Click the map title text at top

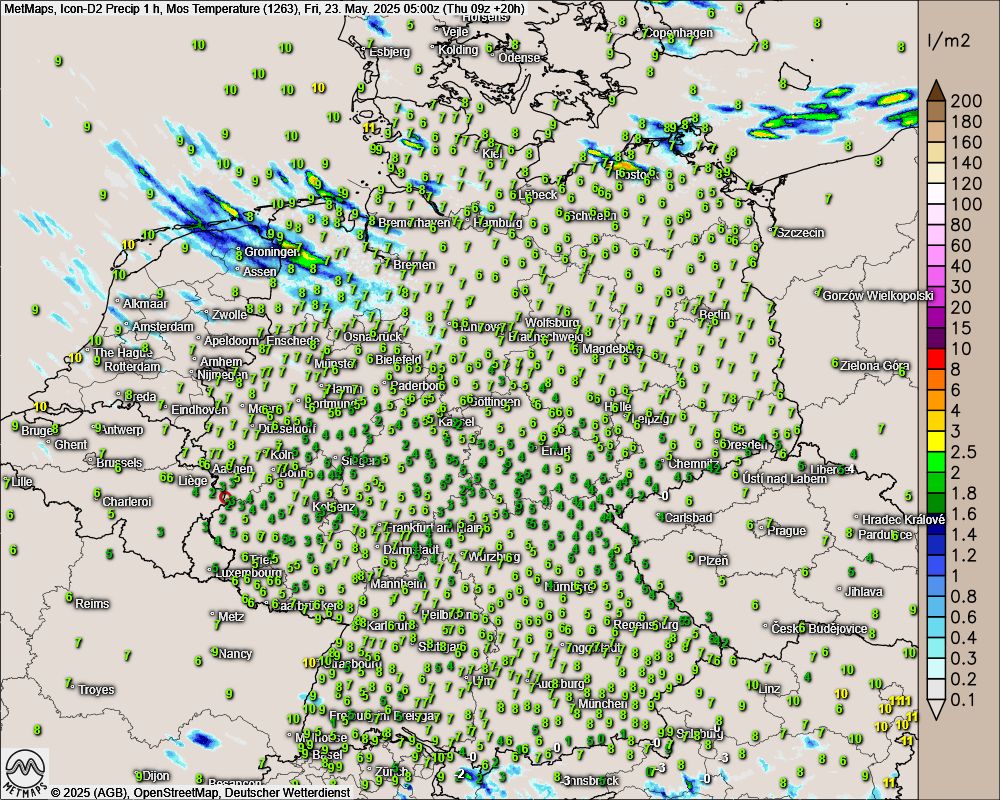point(265,8)
